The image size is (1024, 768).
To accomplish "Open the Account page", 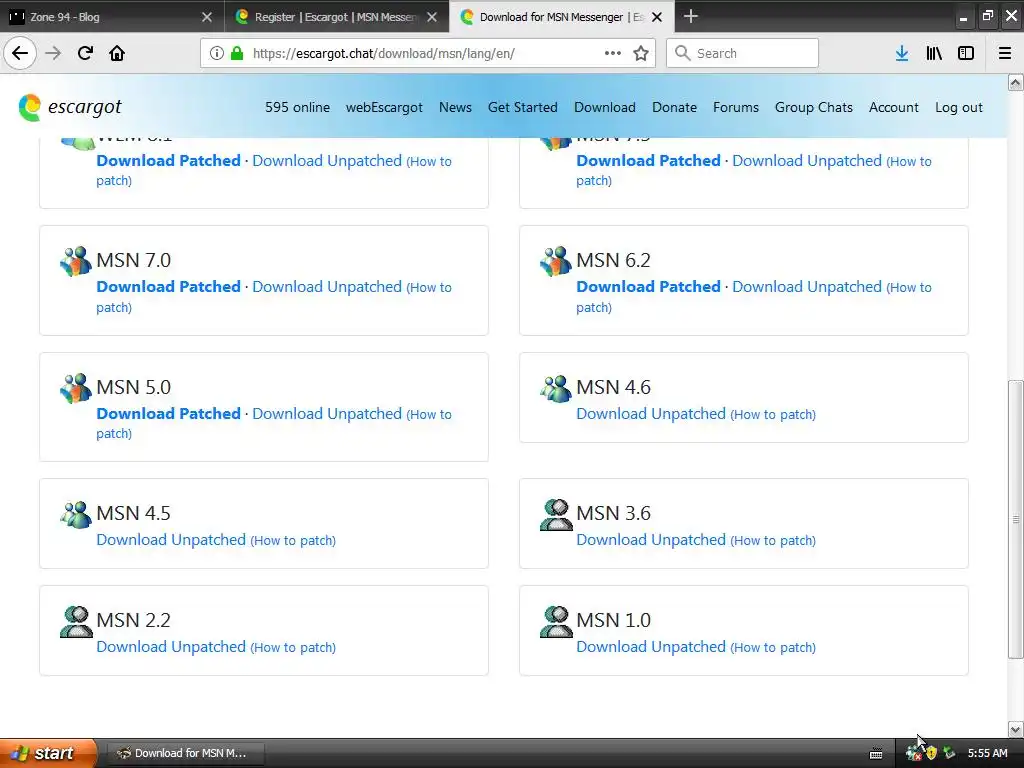I will click(893, 107).
